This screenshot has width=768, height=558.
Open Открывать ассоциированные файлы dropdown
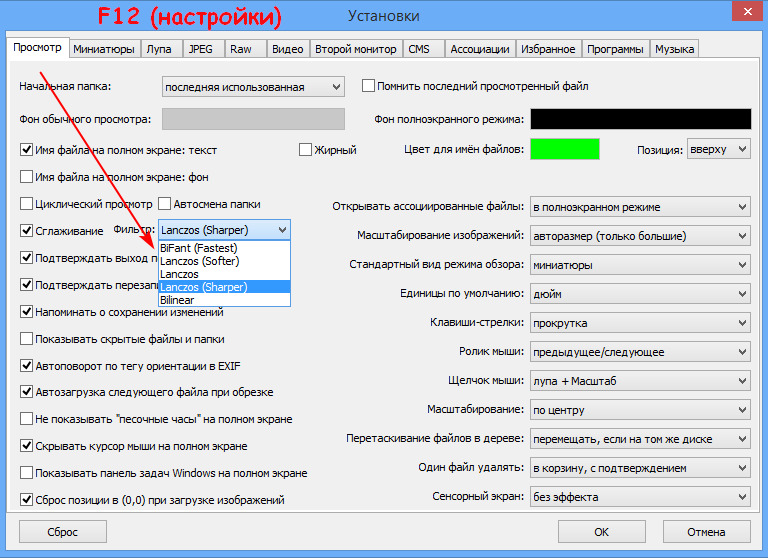pos(640,207)
